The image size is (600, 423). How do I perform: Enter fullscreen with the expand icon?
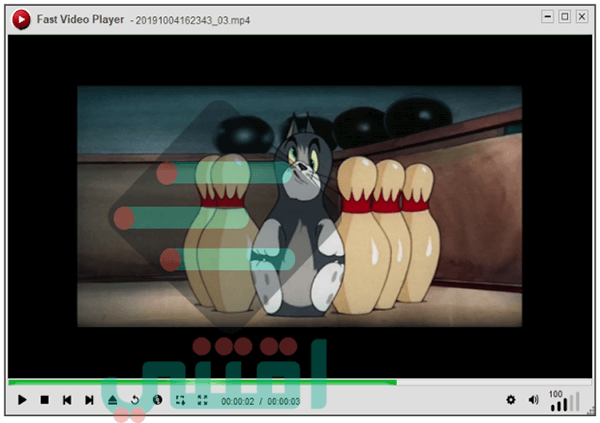click(x=202, y=400)
